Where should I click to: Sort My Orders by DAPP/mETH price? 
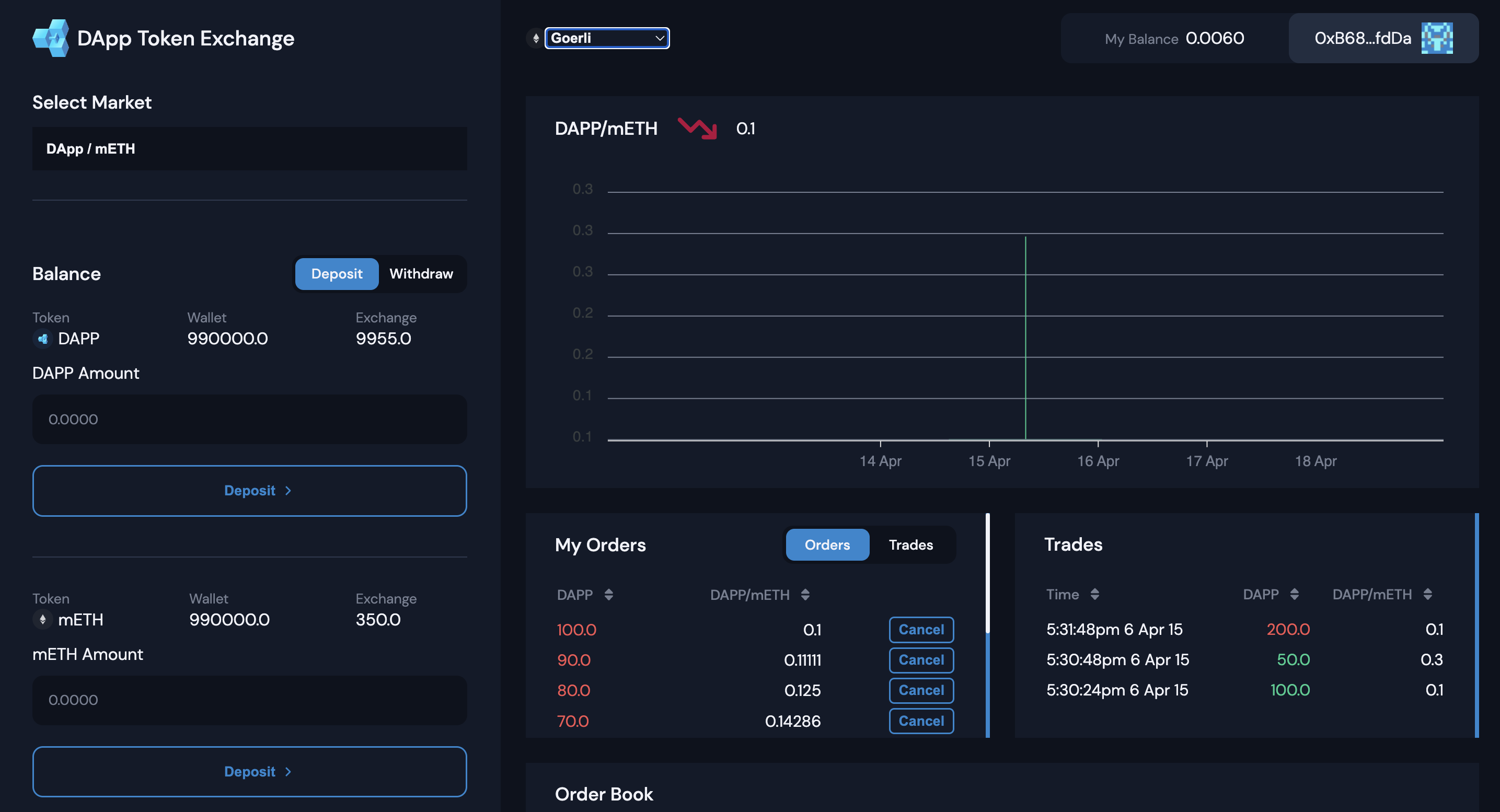(x=805, y=594)
